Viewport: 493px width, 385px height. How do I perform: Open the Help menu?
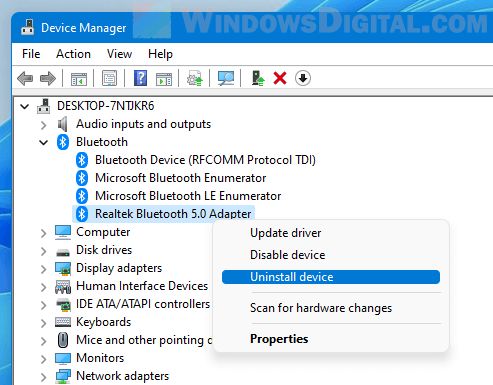pyautogui.click(x=160, y=54)
